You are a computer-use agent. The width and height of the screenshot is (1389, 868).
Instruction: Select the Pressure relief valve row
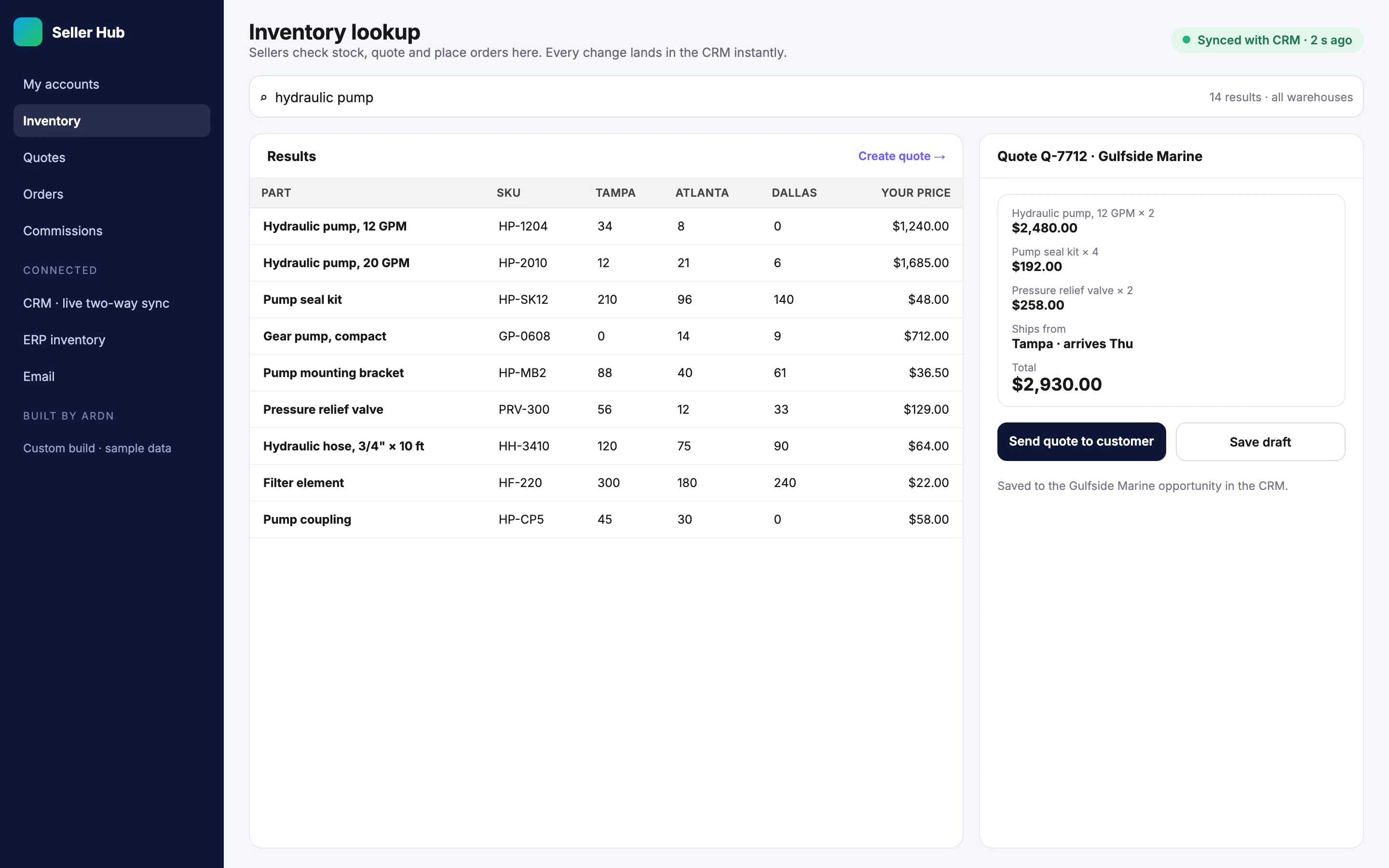[606, 410]
